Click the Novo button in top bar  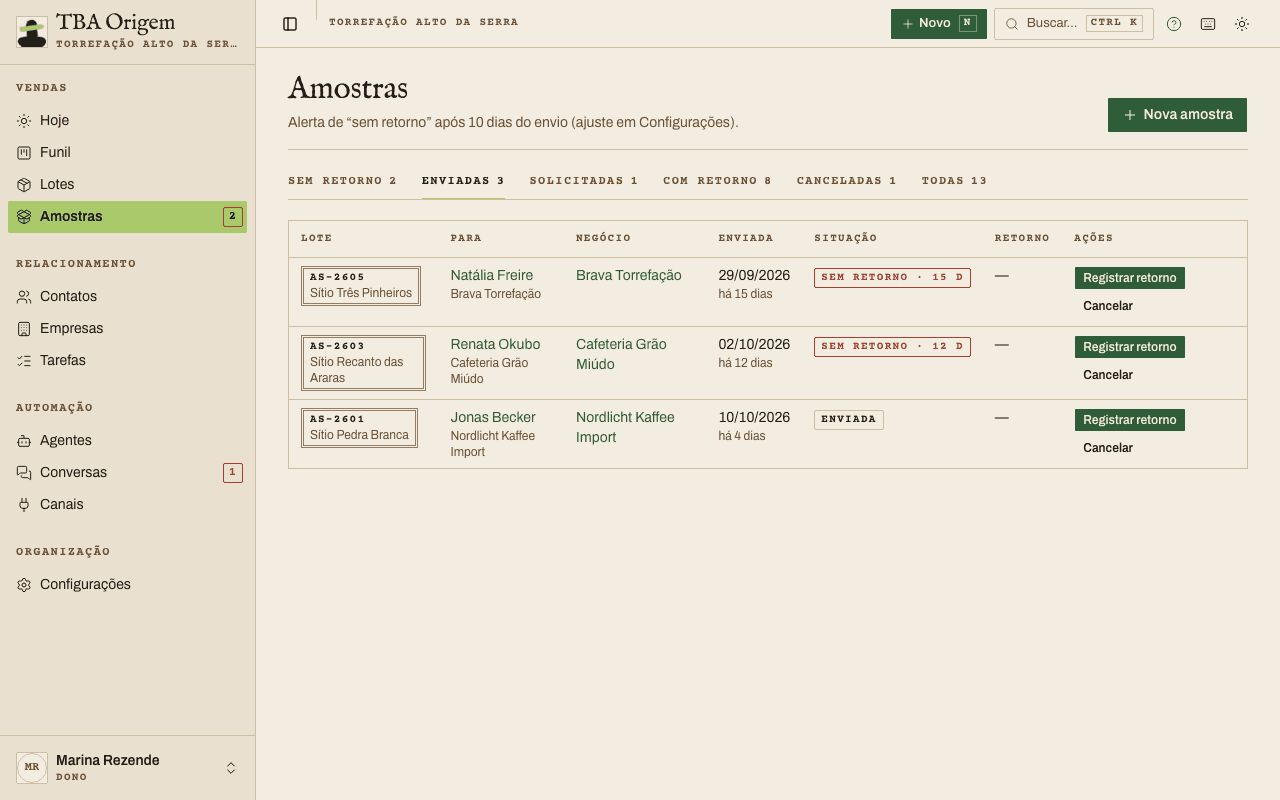938,24
